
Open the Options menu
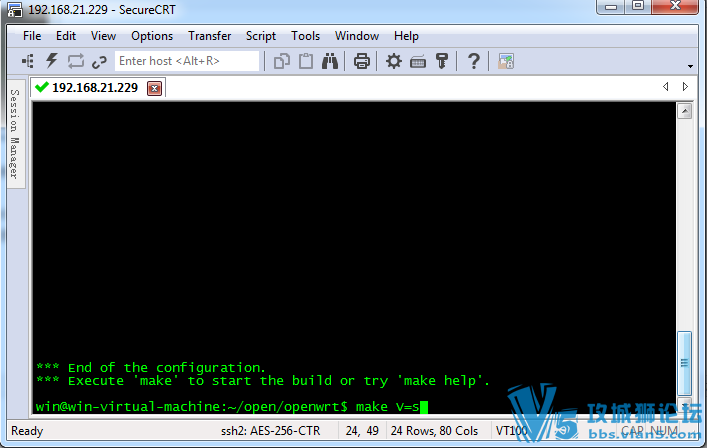[152, 36]
